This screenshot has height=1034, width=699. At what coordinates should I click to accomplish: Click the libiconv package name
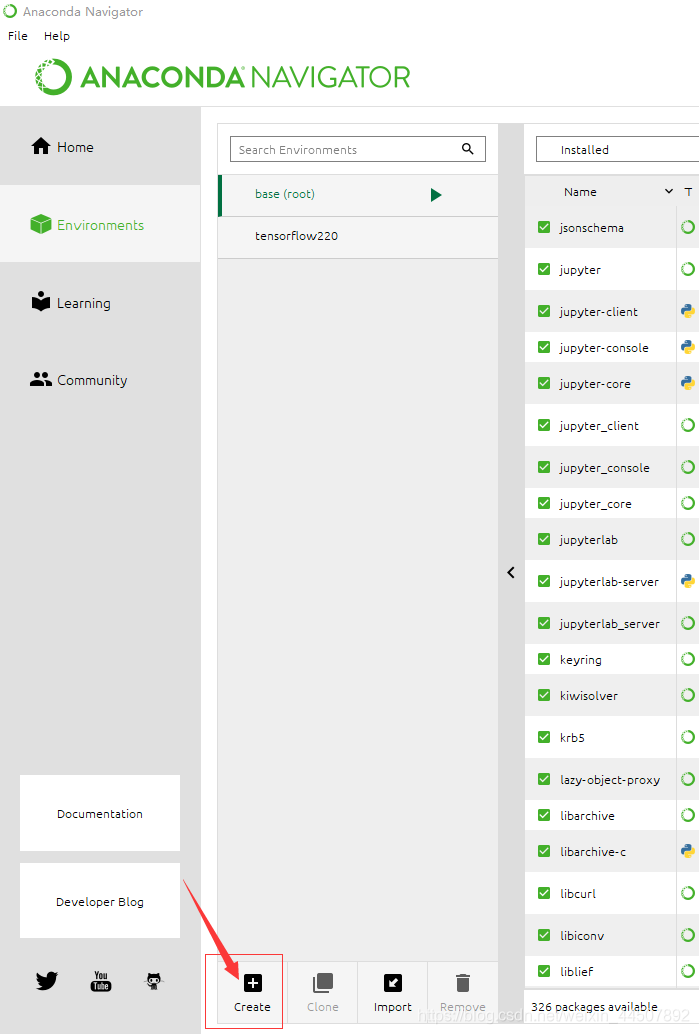pyautogui.click(x=582, y=935)
